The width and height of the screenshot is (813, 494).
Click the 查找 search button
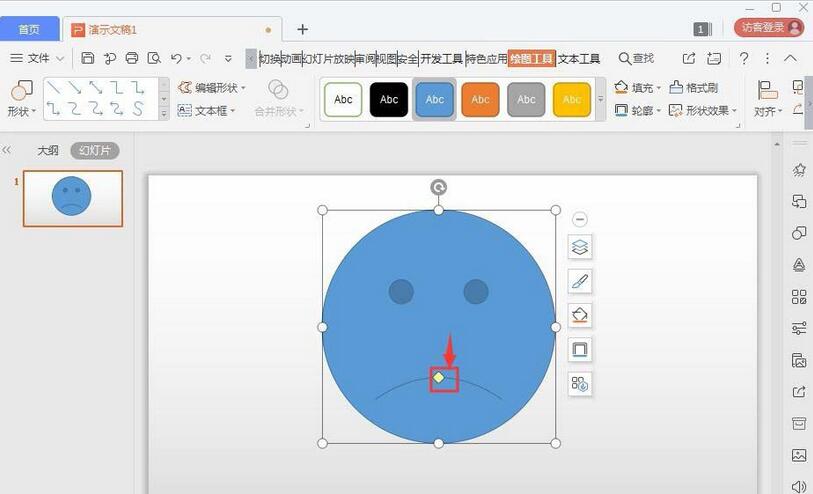(636, 58)
